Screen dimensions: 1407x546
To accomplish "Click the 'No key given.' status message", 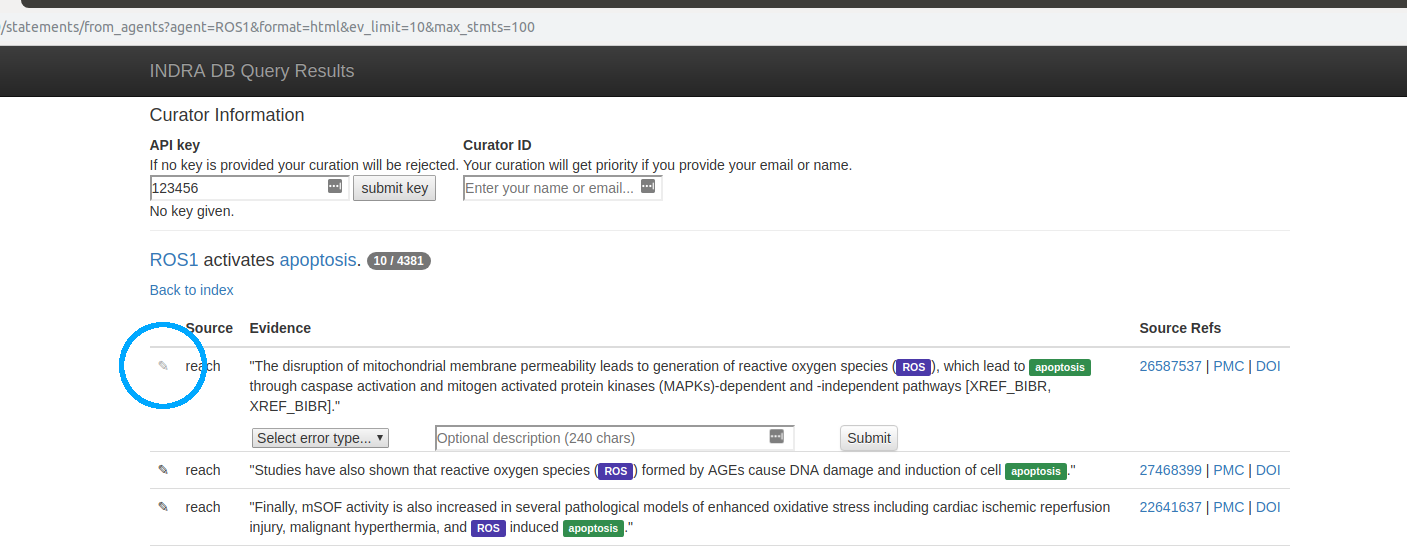I will point(192,211).
